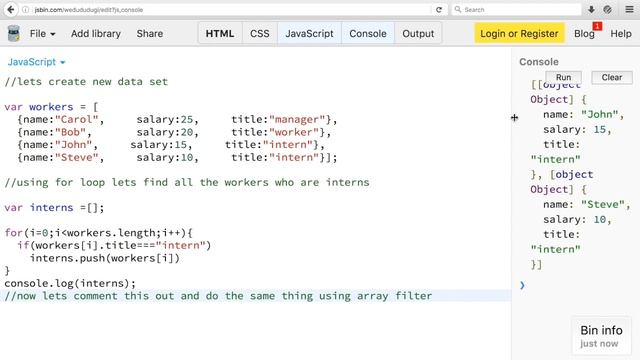Click Add library menu item
The width and height of the screenshot is (640, 360).
point(96,33)
